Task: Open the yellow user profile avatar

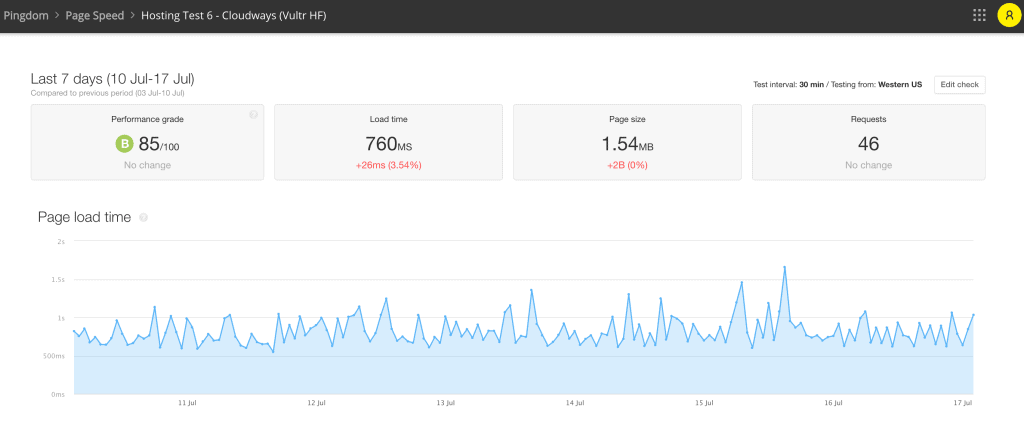Action: tap(1010, 16)
